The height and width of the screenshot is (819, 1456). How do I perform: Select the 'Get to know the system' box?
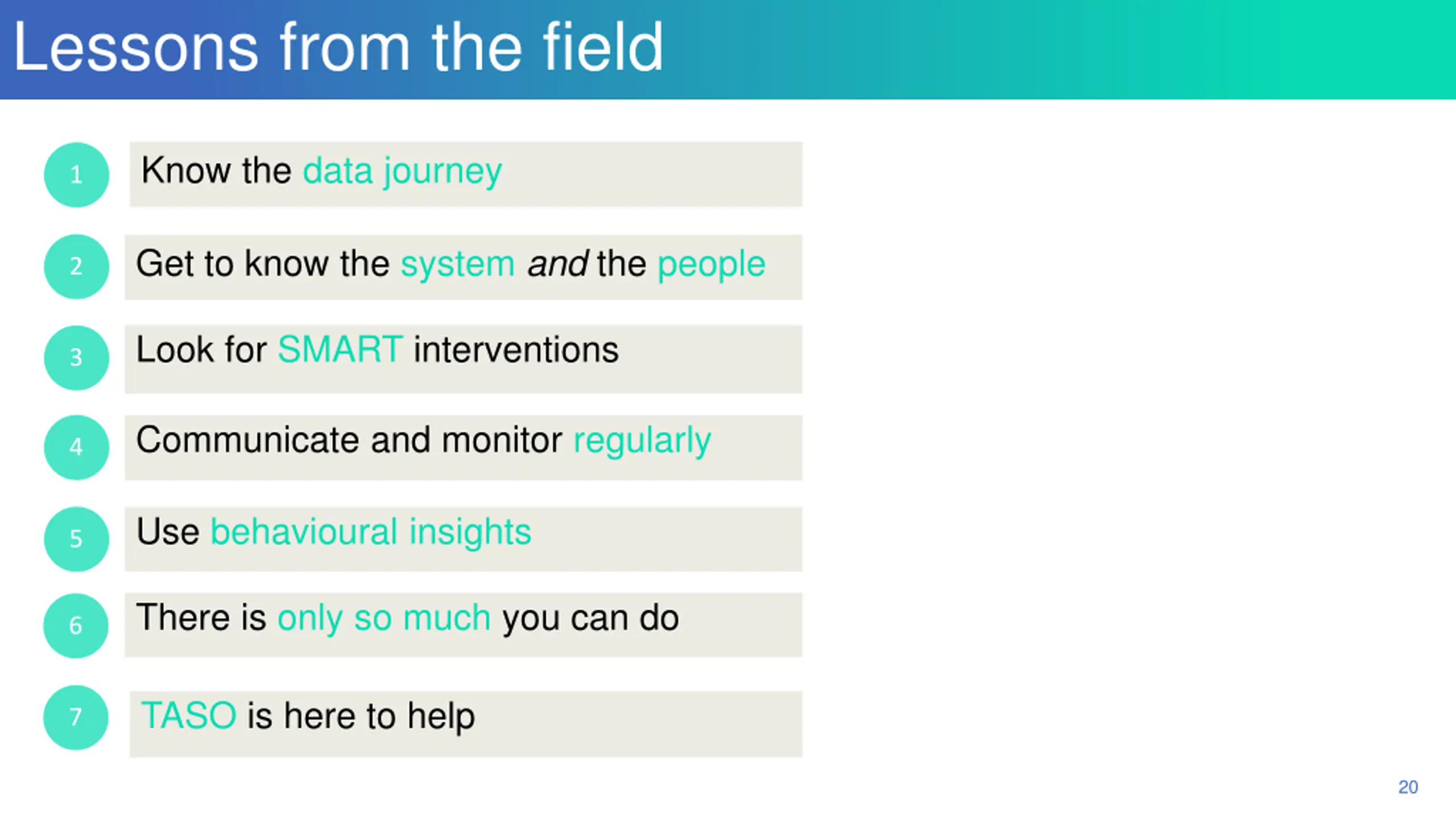tap(464, 267)
